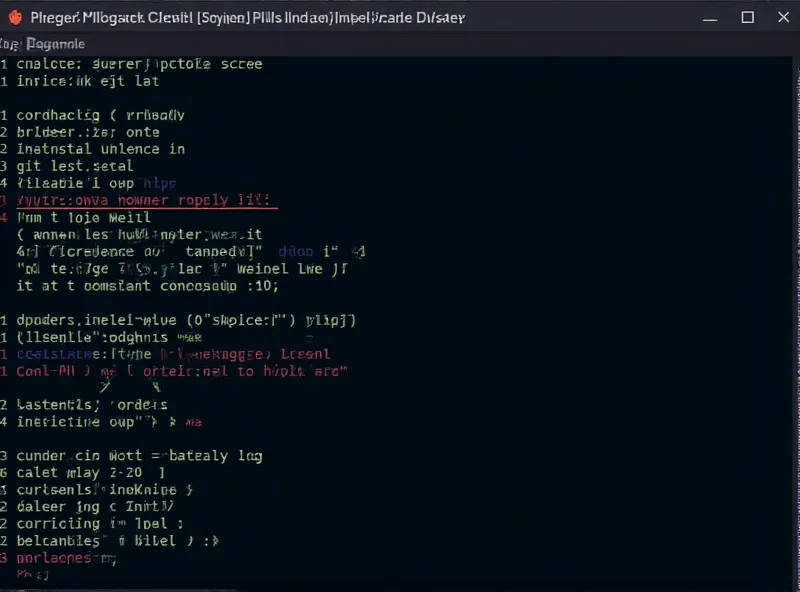Click the line starting 'lastentls'
800x592 pixels.
92,405
